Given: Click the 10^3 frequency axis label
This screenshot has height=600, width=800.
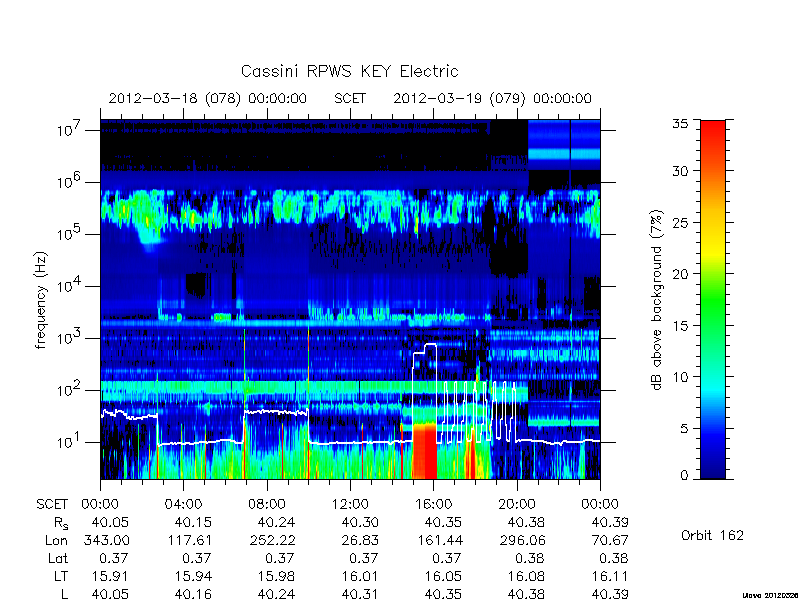Looking at the screenshot, I should [71, 337].
